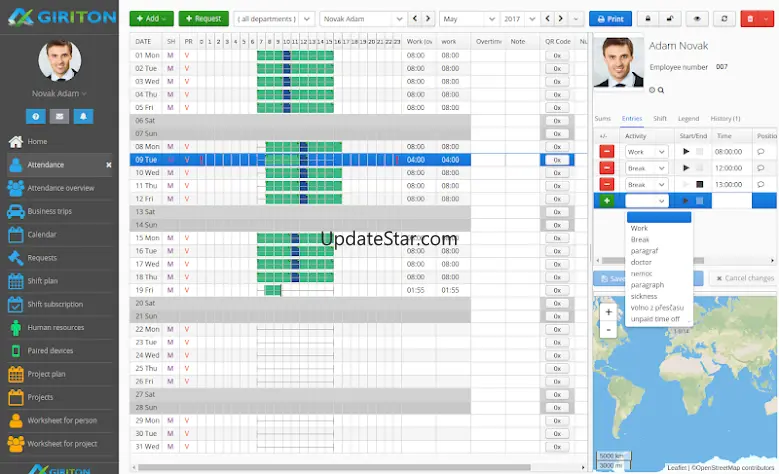Viewport: 779px width, 474px height.
Task: Open the History (1) tab
Action: point(725,119)
